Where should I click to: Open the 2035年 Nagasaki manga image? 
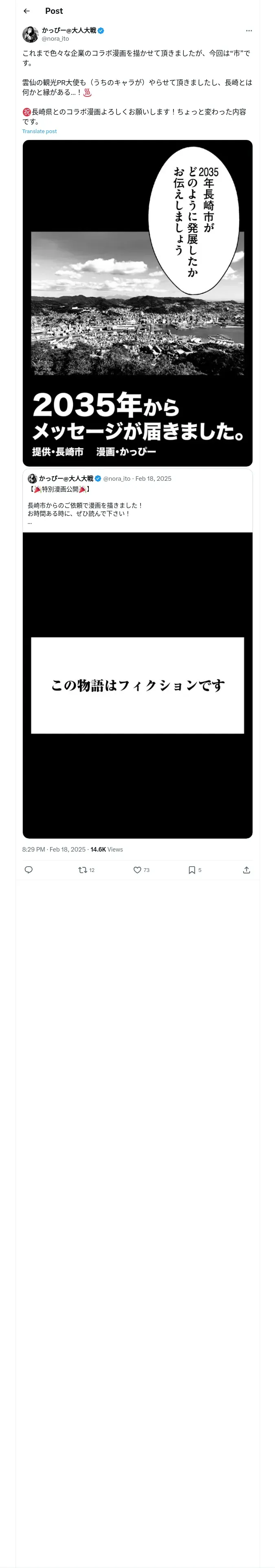click(137, 303)
